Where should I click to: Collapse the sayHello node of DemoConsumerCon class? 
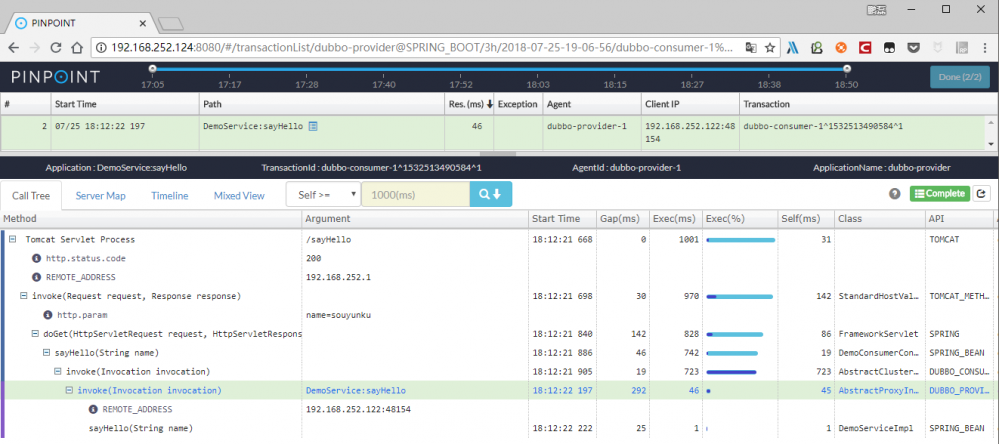pyautogui.click(x=46, y=352)
